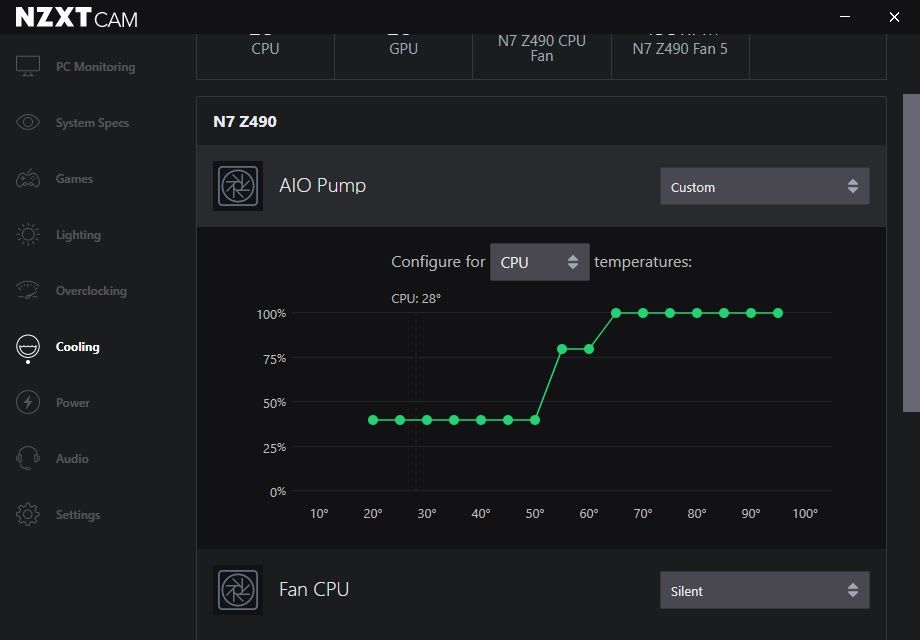Image resolution: width=920 pixels, height=640 pixels.
Task: Click the 25% axis label
Action: click(274, 448)
